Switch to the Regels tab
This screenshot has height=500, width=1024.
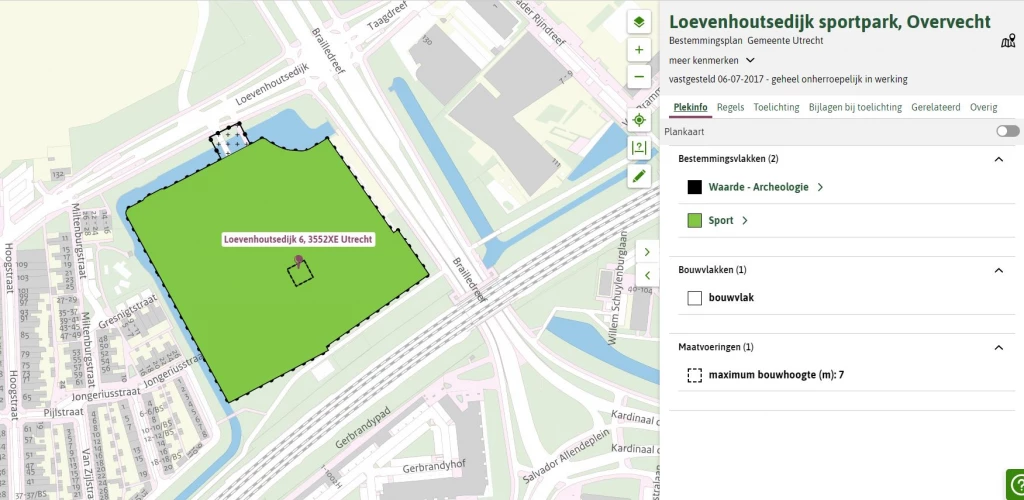click(x=730, y=107)
